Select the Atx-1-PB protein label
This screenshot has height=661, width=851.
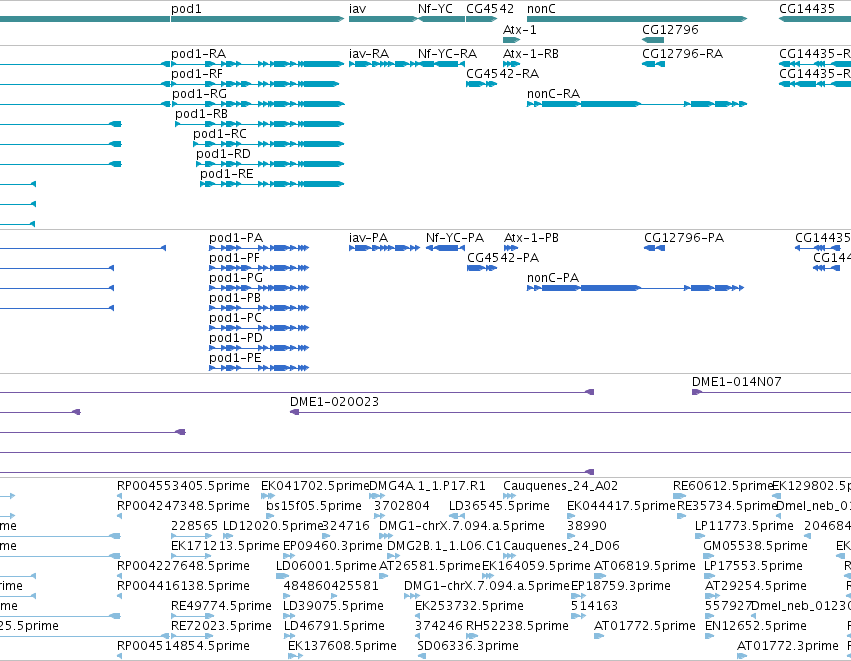(531, 238)
